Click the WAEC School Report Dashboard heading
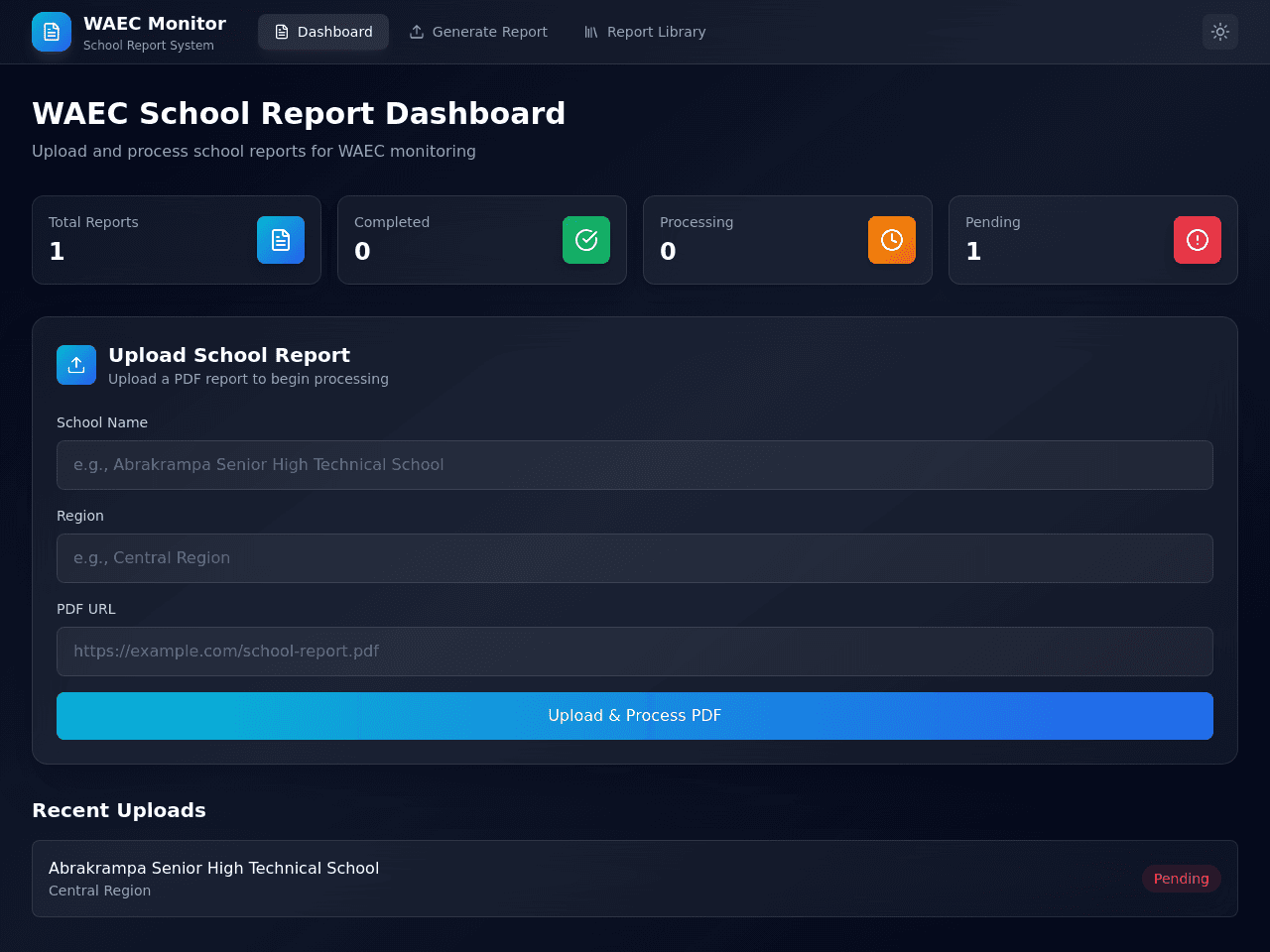The height and width of the screenshot is (952, 1270). (x=299, y=113)
